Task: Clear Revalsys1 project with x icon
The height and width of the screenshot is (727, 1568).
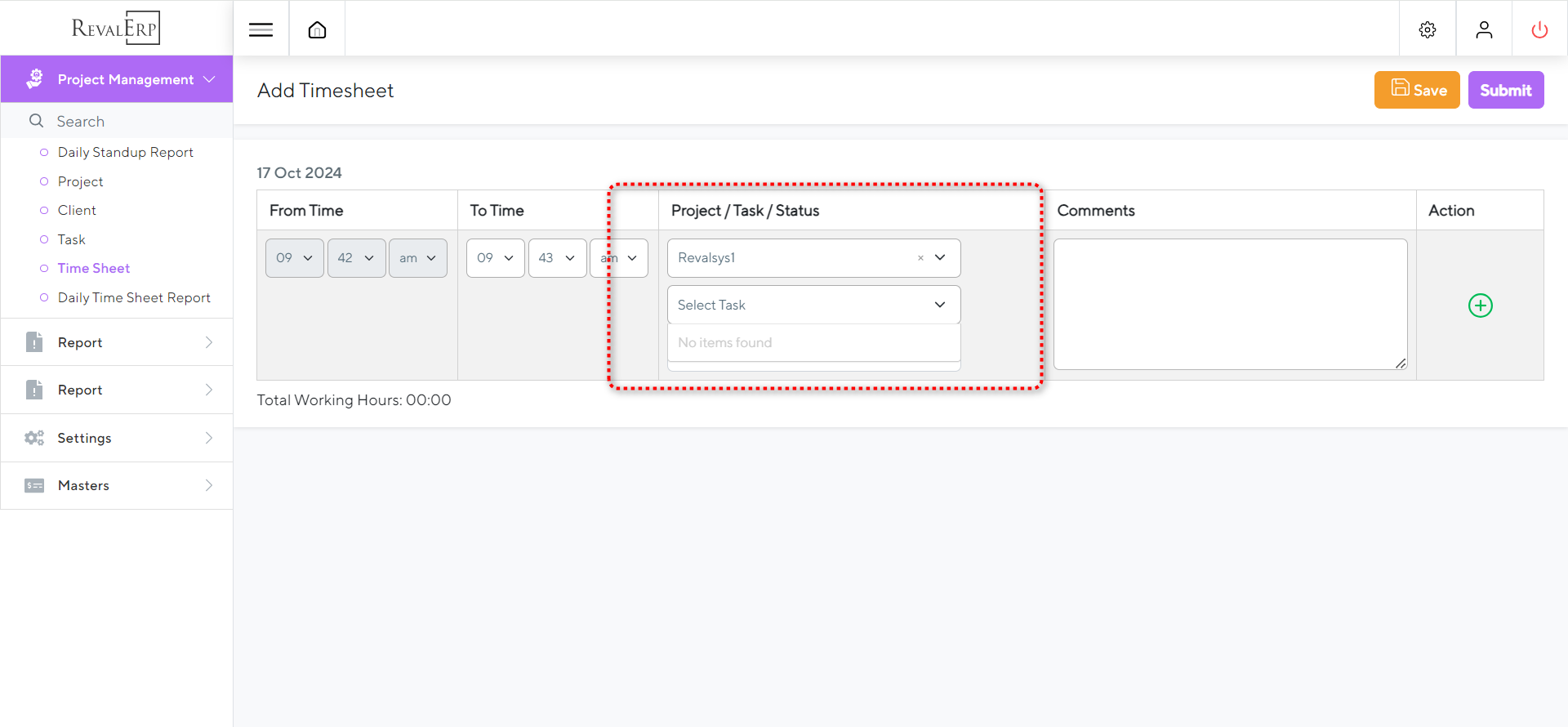Action: pos(920,258)
